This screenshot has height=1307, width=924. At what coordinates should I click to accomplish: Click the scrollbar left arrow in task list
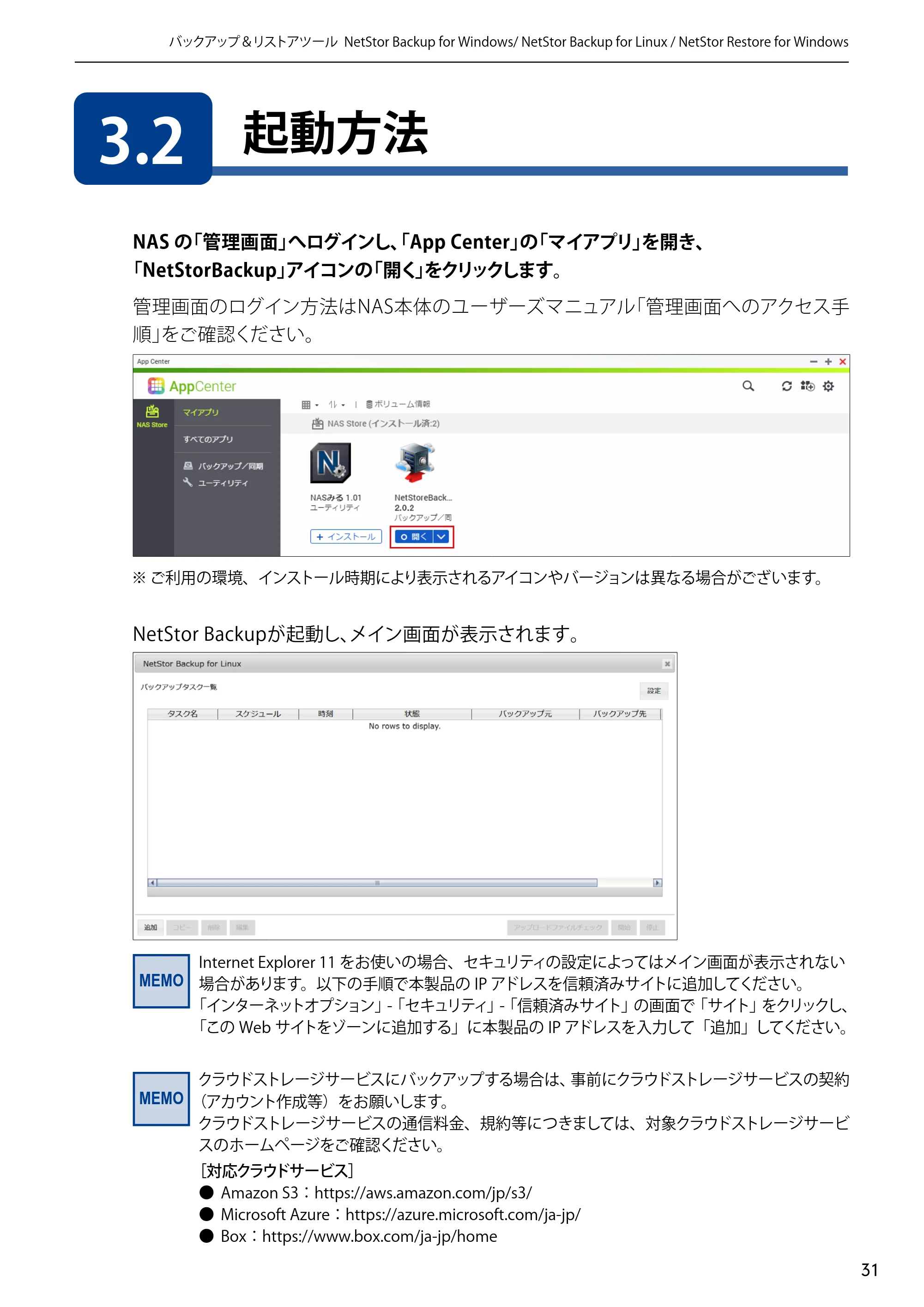152,883
